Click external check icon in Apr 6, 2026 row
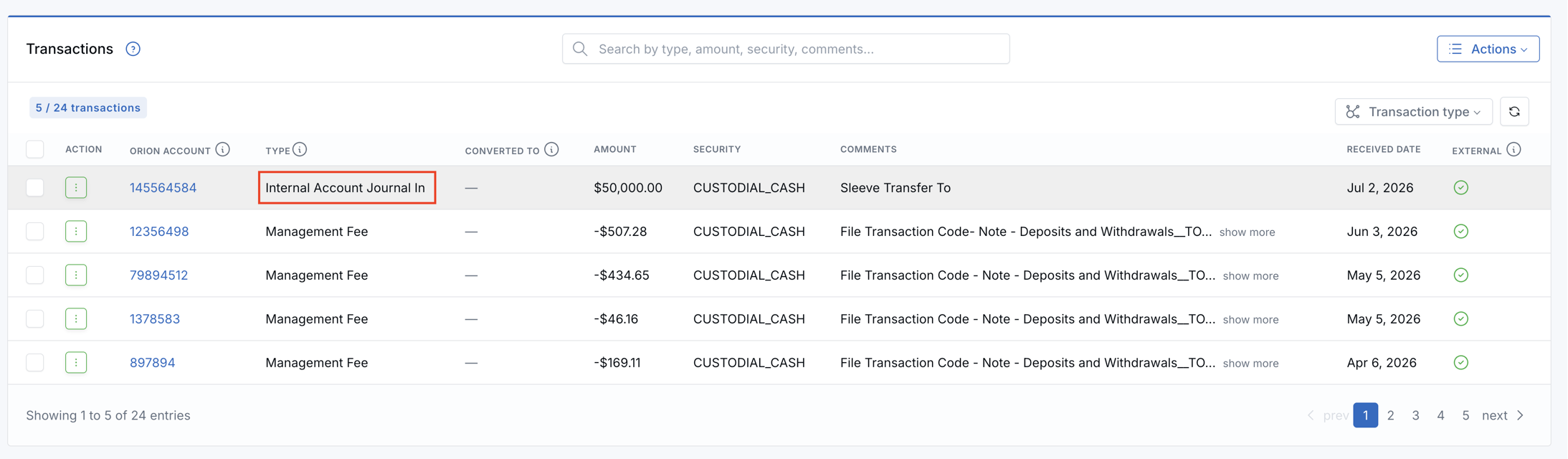1568x459 pixels. click(x=1461, y=363)
